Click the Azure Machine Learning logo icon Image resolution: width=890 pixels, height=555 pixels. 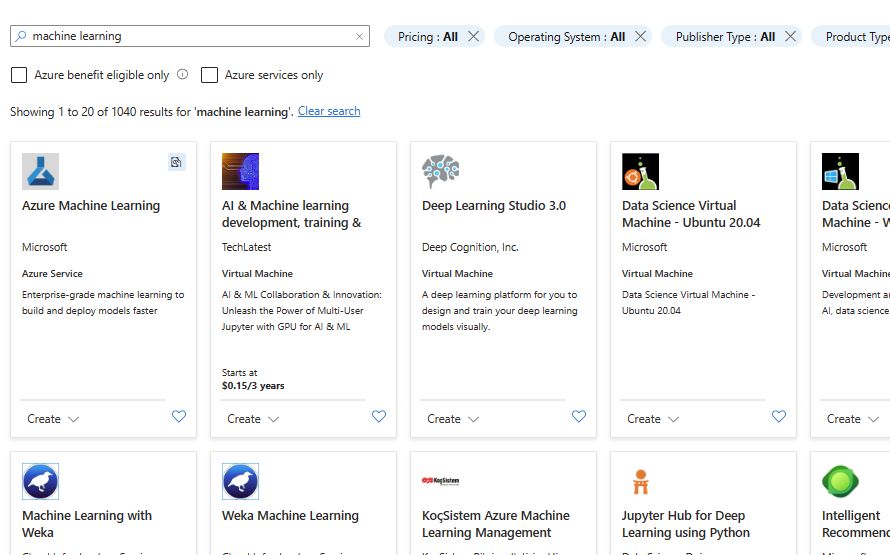(x=40, y=171)
